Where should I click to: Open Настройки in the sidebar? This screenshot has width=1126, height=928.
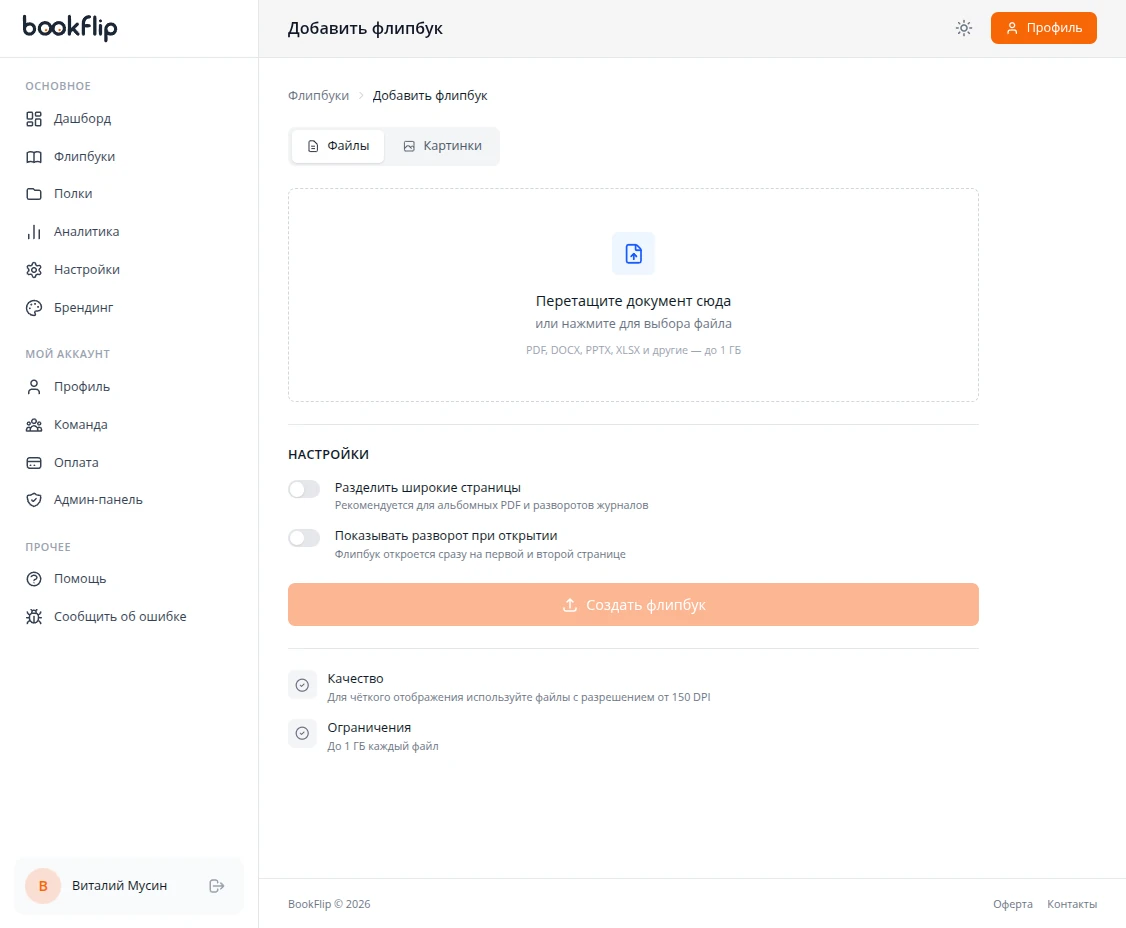point(129,270)
